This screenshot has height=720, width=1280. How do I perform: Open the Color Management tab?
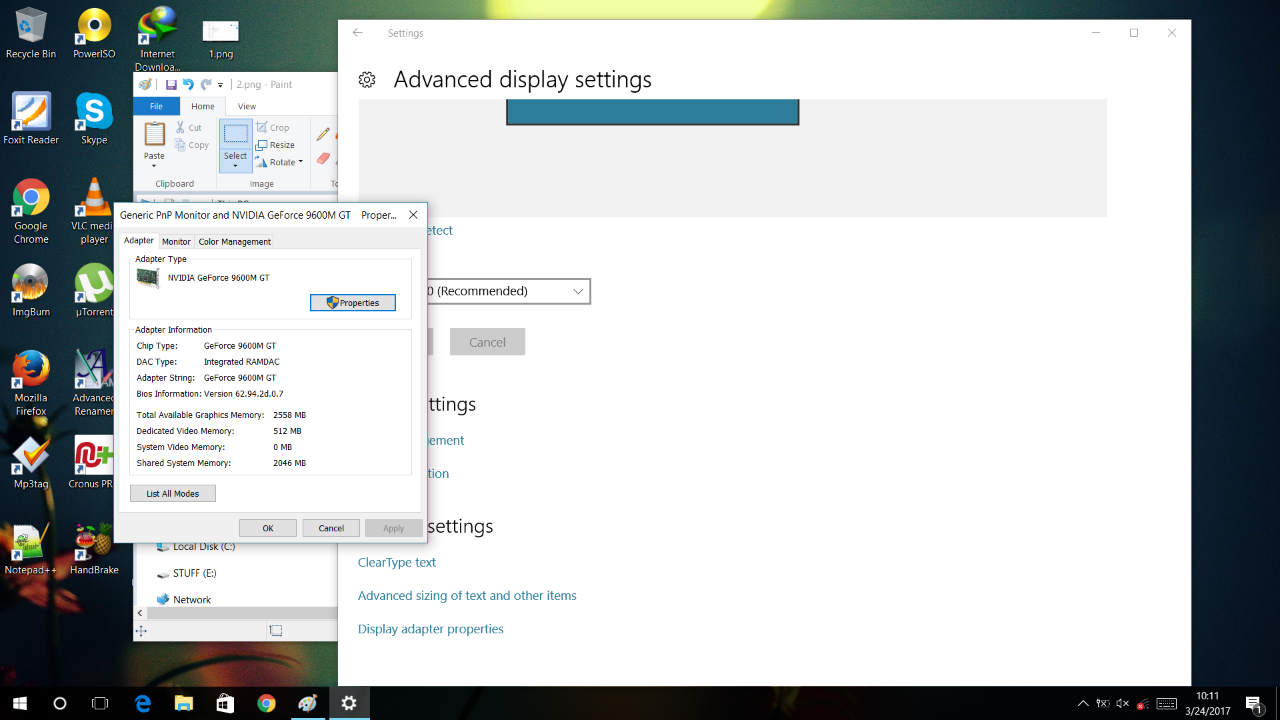(x=234, y=241)
